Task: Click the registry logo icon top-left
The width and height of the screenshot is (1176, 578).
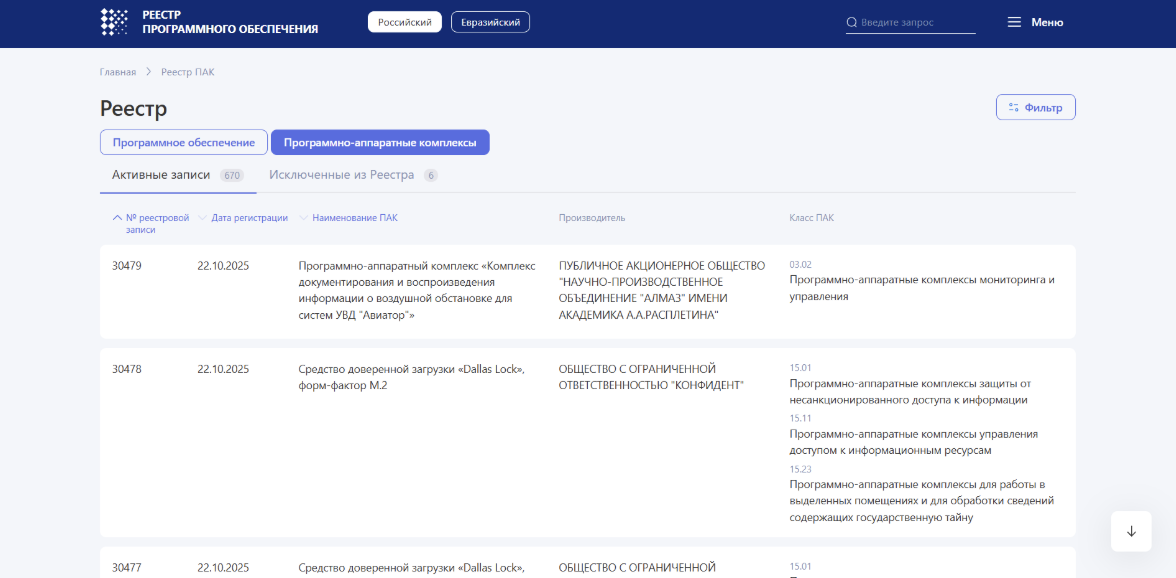Action: pos(115,23)
